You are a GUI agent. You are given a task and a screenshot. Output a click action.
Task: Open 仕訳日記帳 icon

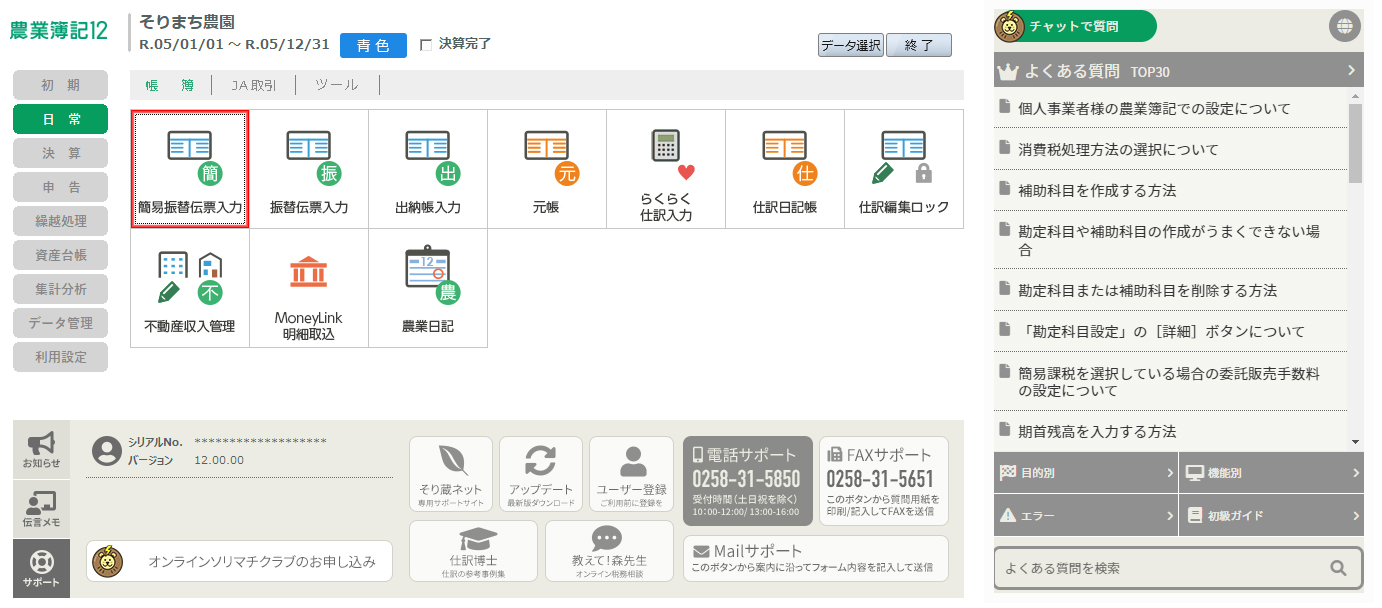[x=785, y=169]
